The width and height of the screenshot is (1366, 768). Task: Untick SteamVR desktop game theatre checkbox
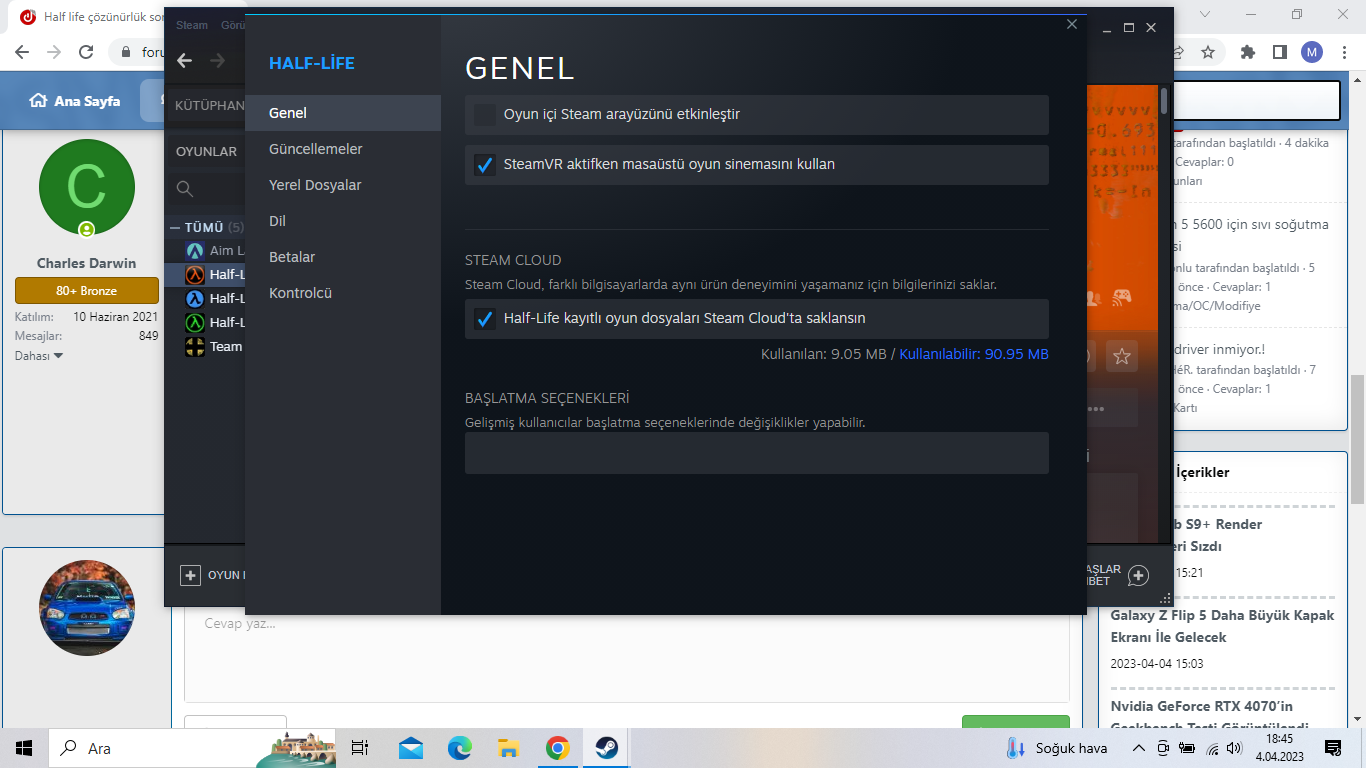point(485,165)
